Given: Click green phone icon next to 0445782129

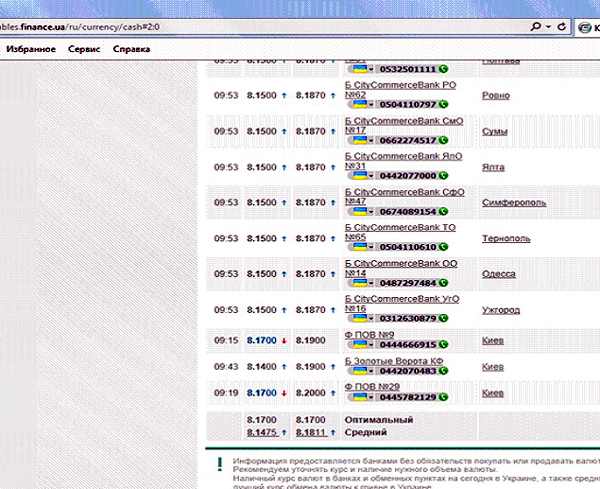Looking at the screenshot, I should (443, 398).
